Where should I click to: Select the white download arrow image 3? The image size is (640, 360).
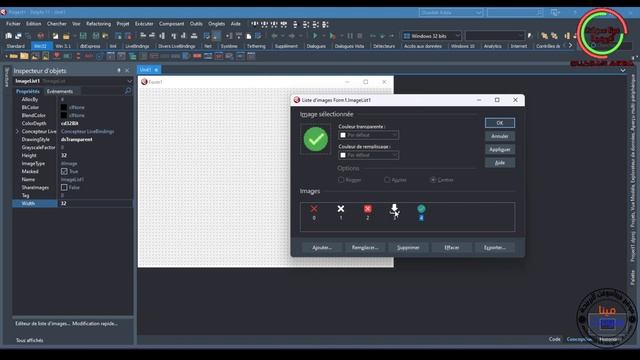point(394,209)
